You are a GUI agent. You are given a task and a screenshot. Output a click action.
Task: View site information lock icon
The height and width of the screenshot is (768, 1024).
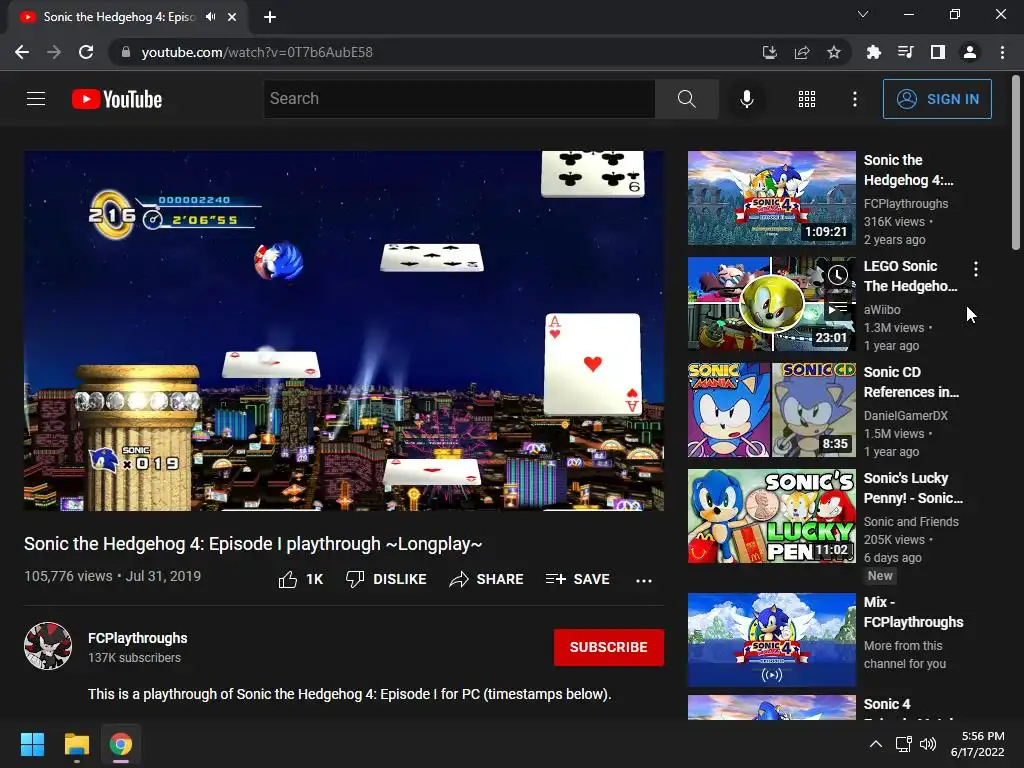pos(126,52)
